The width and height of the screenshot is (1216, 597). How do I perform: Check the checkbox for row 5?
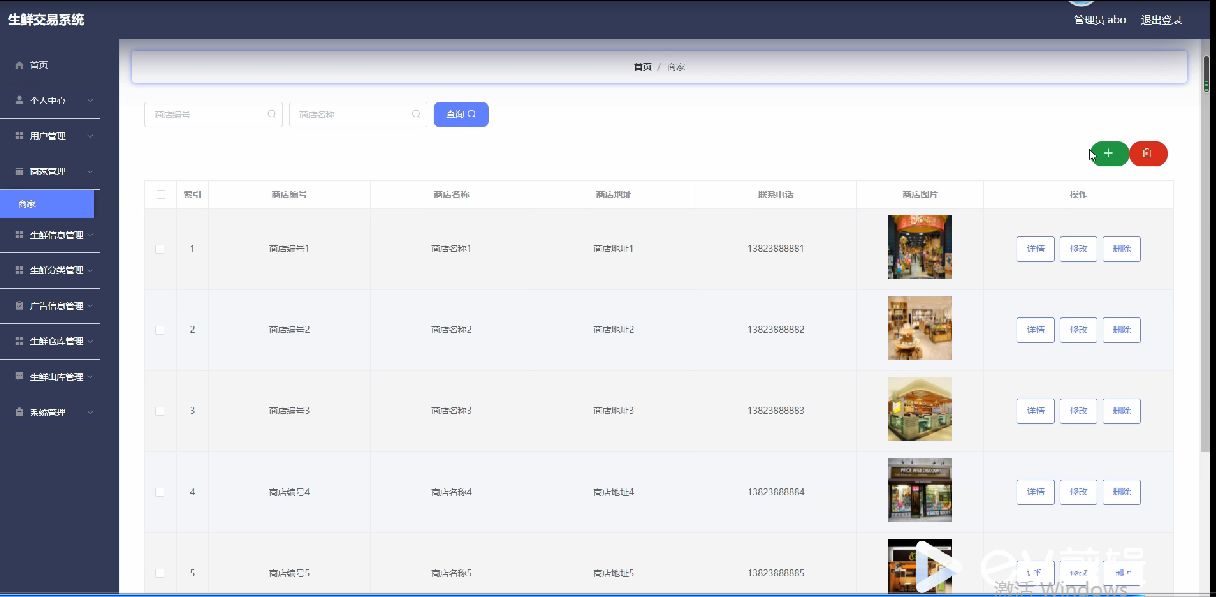tap(160, 572)
